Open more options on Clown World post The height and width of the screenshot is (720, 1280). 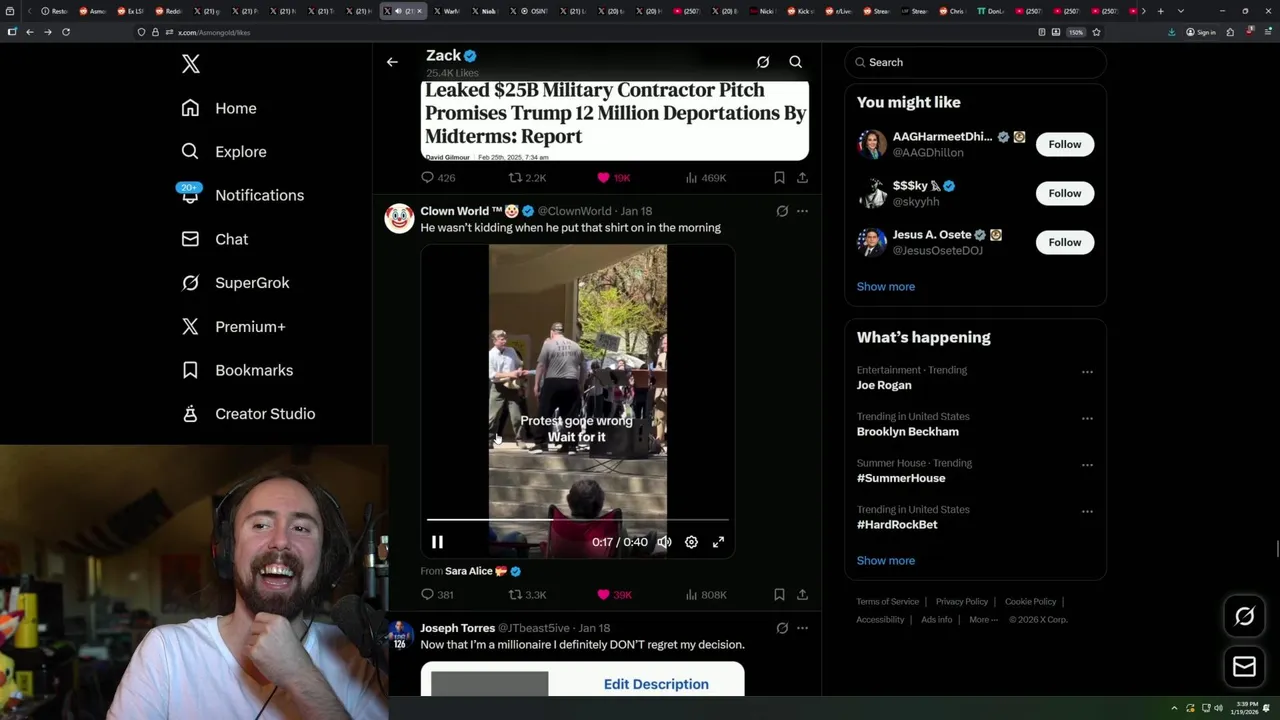[x=802, y=211]
